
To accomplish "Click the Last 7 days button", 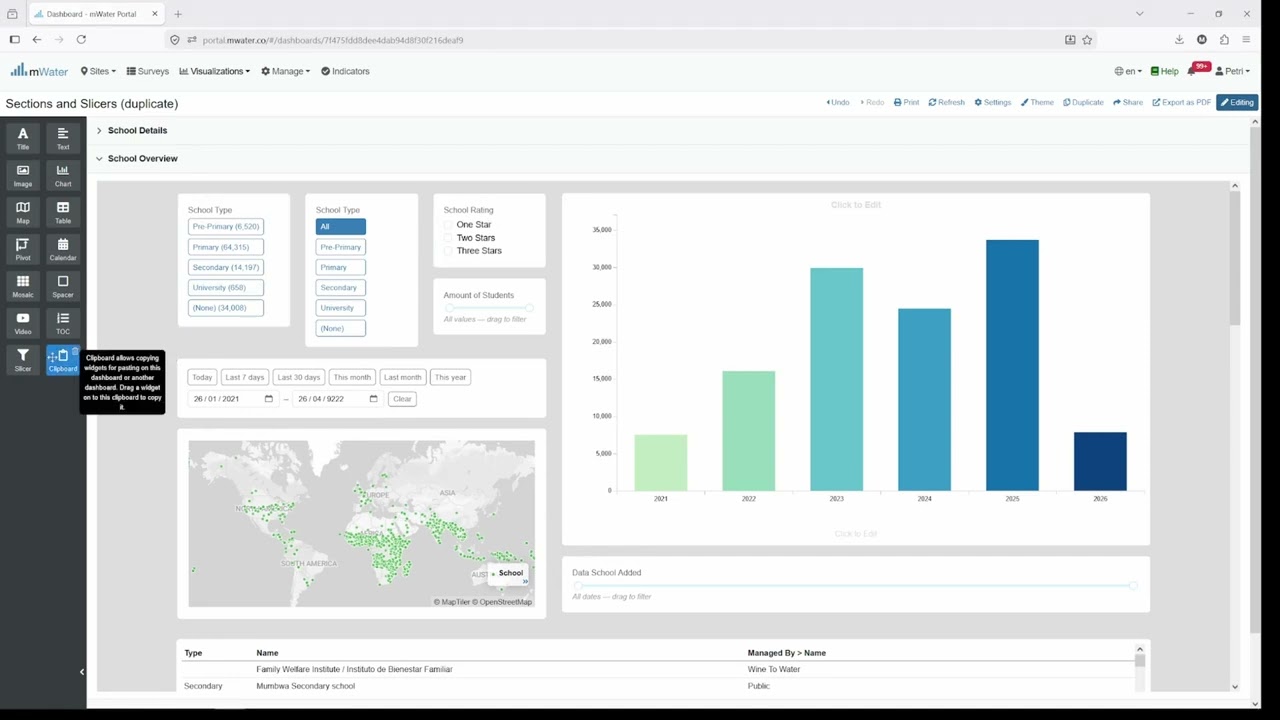I will pos(245,378).
